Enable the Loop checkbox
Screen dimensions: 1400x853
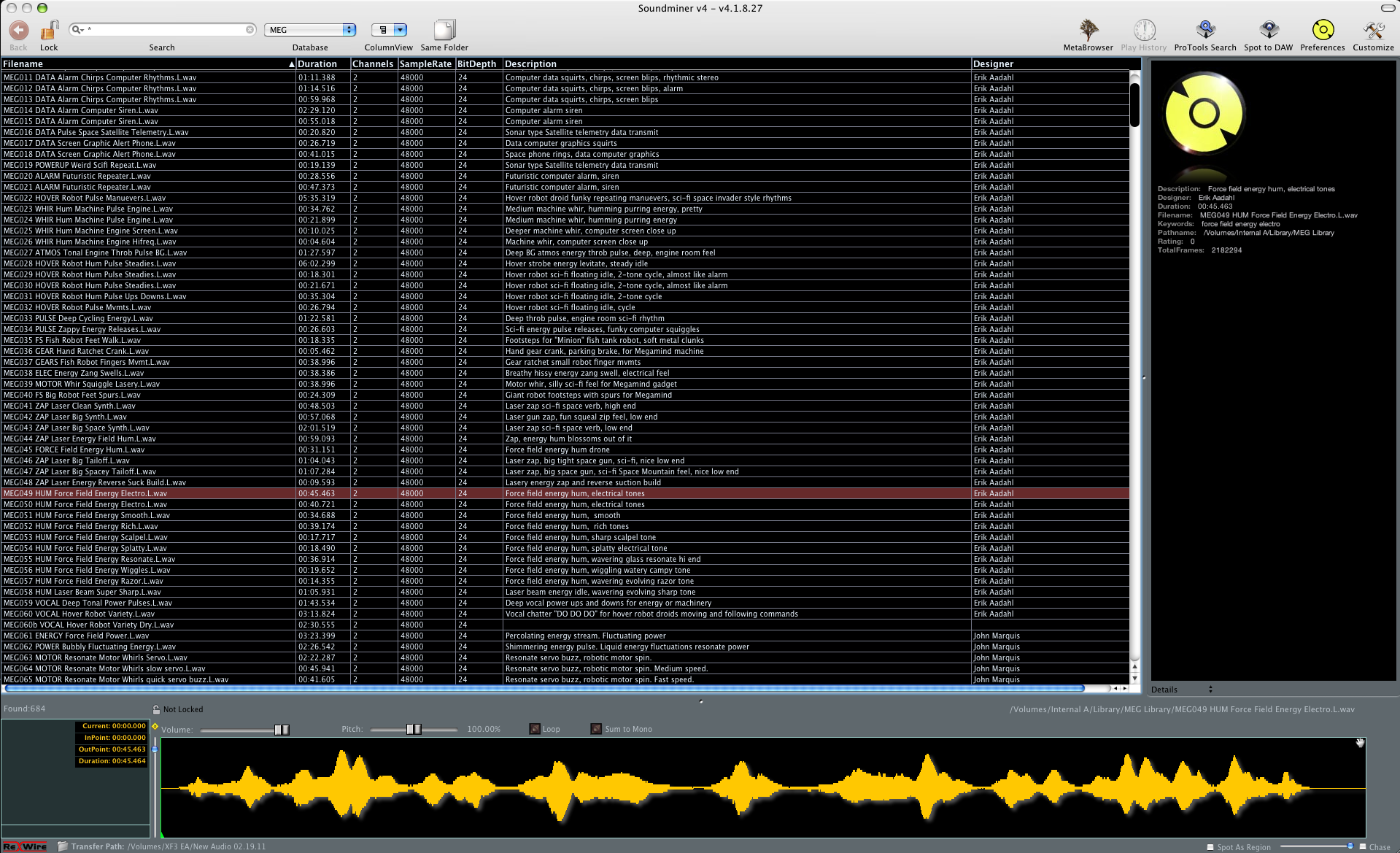[x=535, y=729]
